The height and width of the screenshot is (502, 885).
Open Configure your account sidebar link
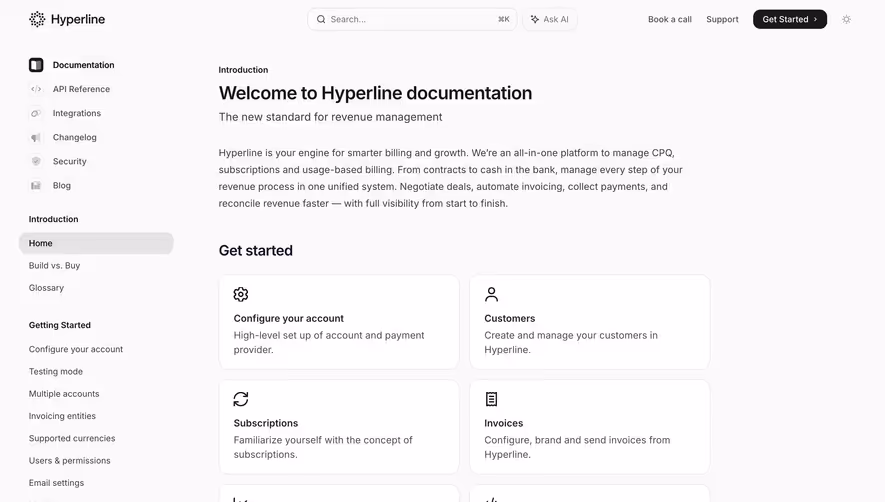tap(76, 350)
